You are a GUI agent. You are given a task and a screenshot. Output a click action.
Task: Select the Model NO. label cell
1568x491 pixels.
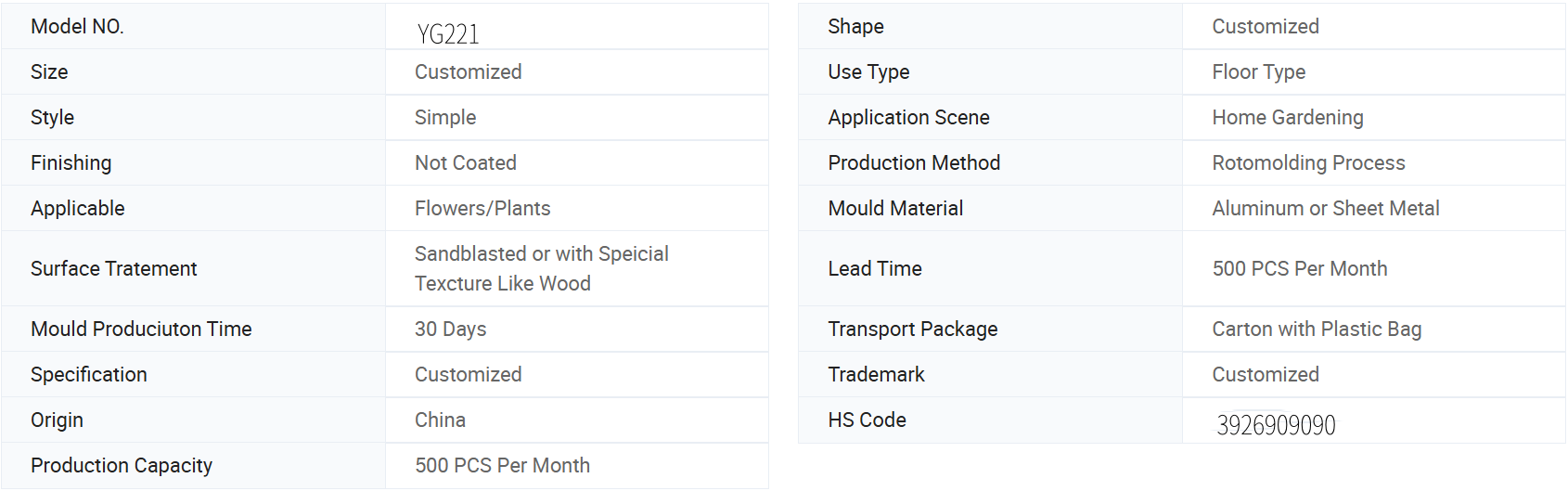193,26
